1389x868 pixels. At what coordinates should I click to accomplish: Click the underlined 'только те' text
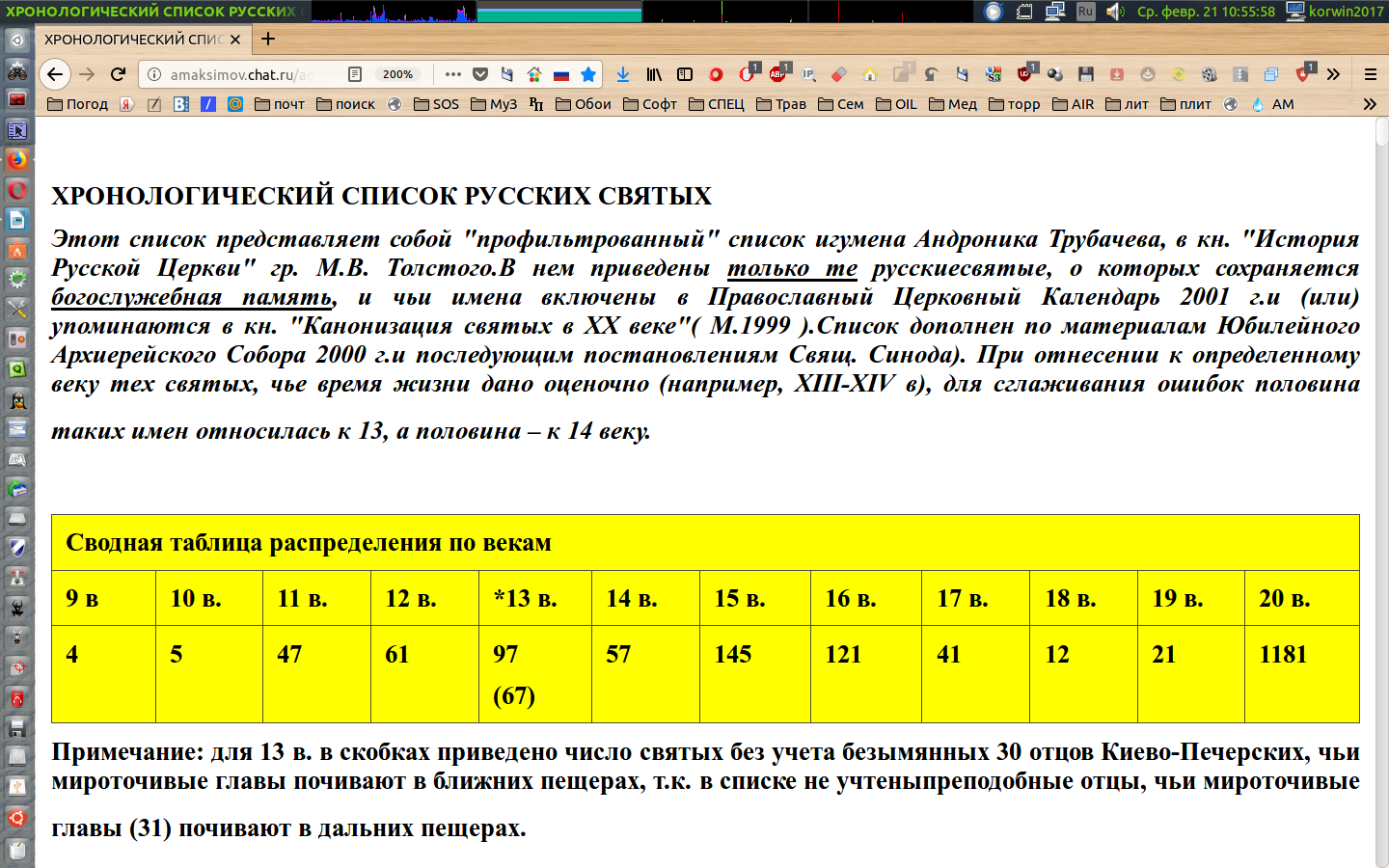[792, 268]
